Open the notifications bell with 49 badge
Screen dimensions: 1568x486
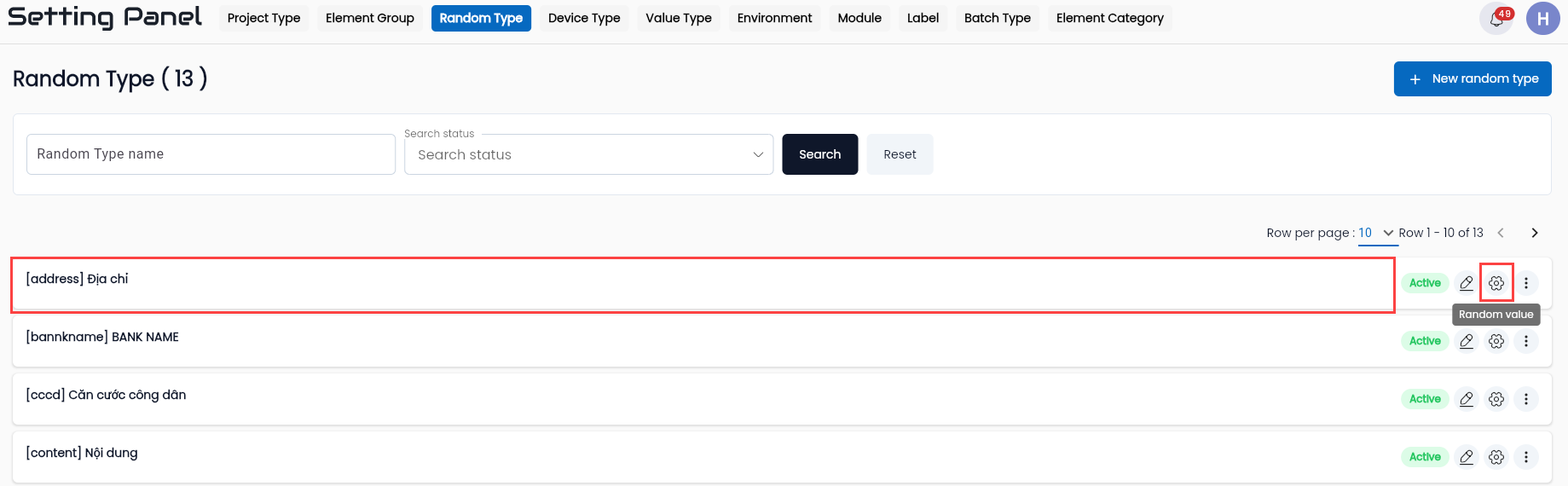tap(1496, 19)
